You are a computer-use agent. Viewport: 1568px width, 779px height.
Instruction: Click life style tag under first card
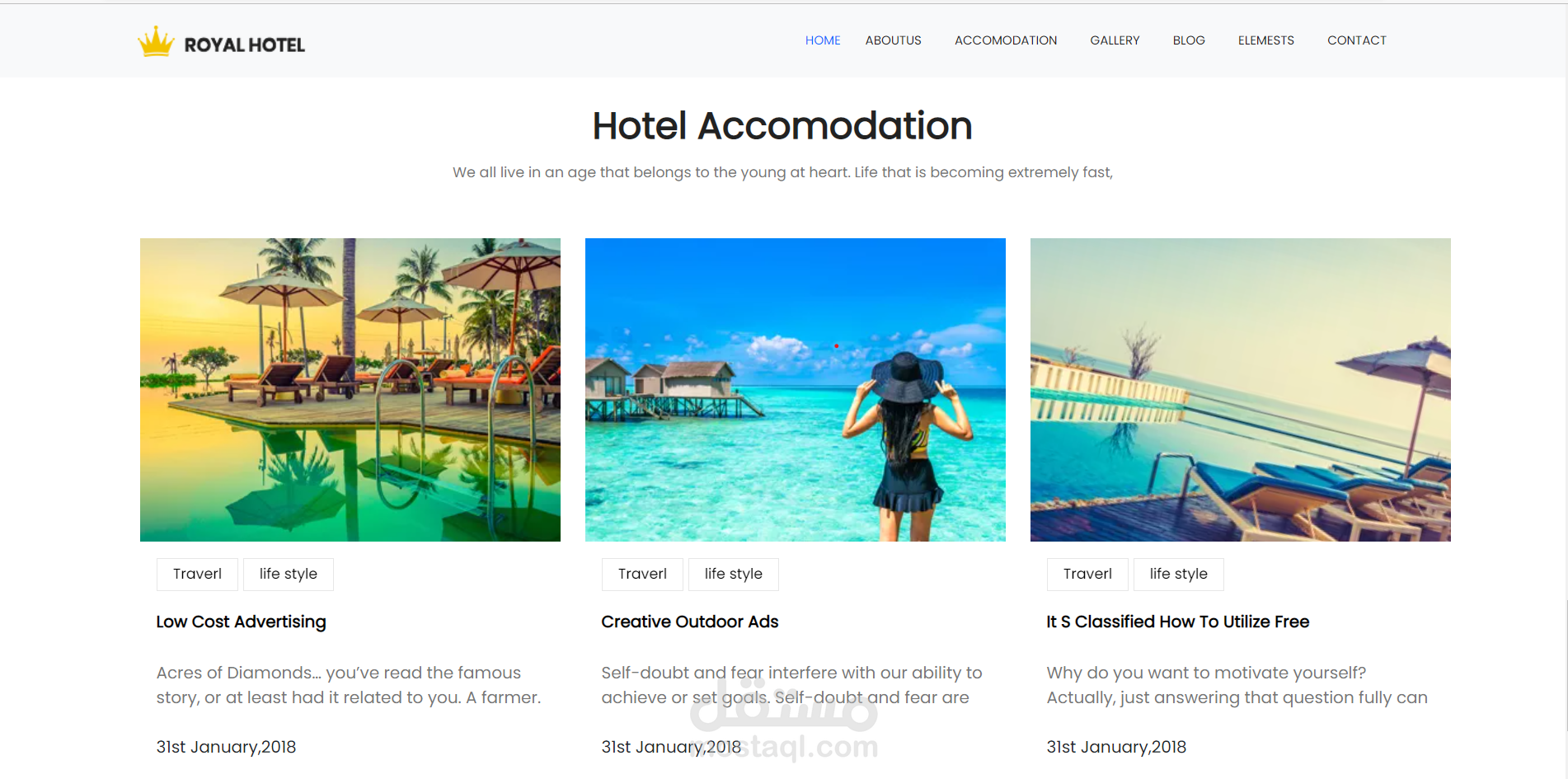pos(289,574)
